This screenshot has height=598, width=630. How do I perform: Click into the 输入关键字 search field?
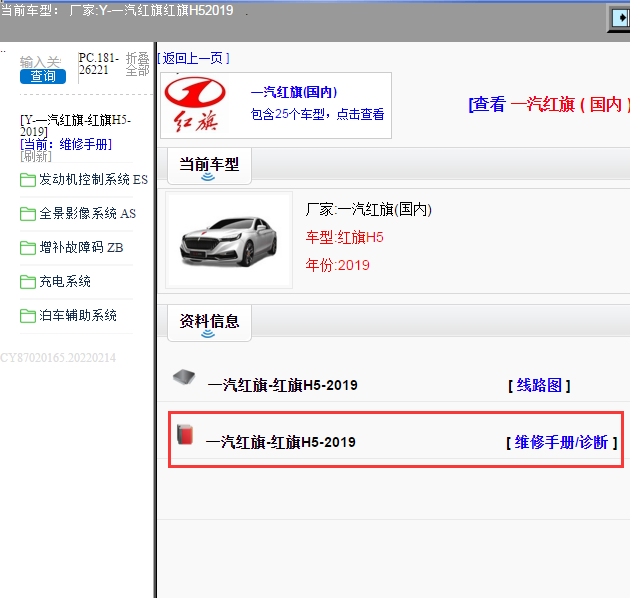click(x=41, y=61)
